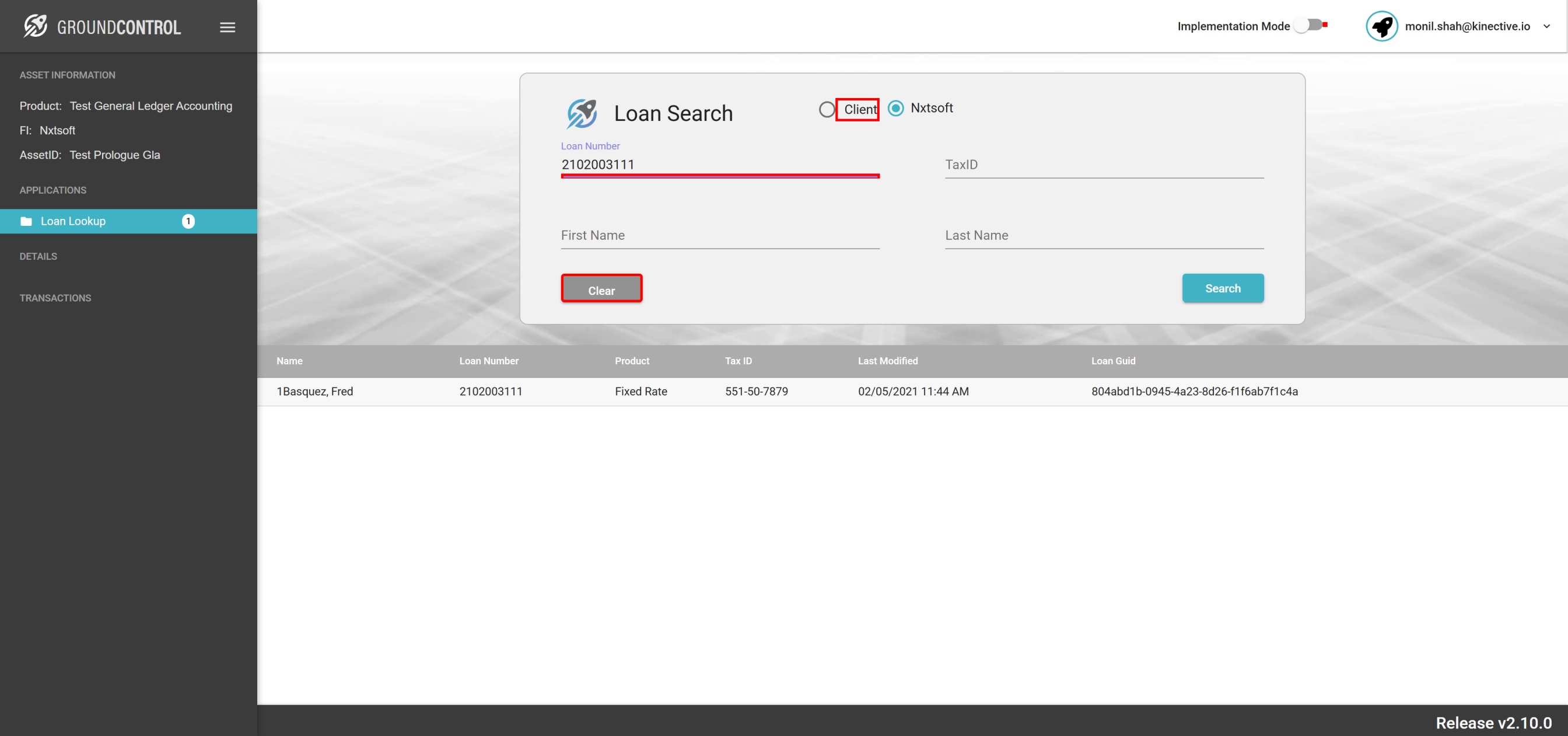Select the 1Basquez, Fred result row
Screen dimensions: 1568x736
pyautogui.click(x=314, y=391)
